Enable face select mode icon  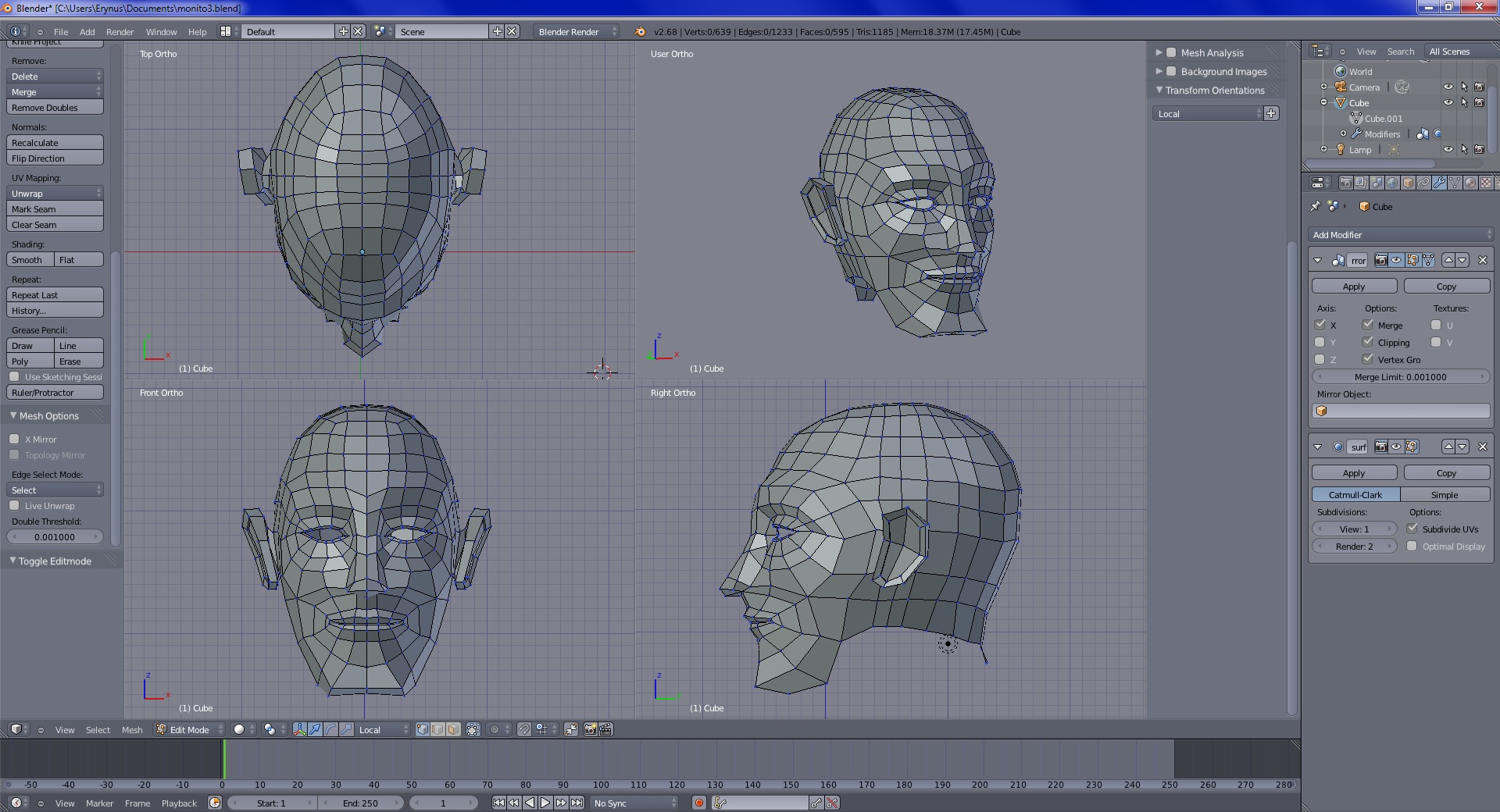coord(454,729)
